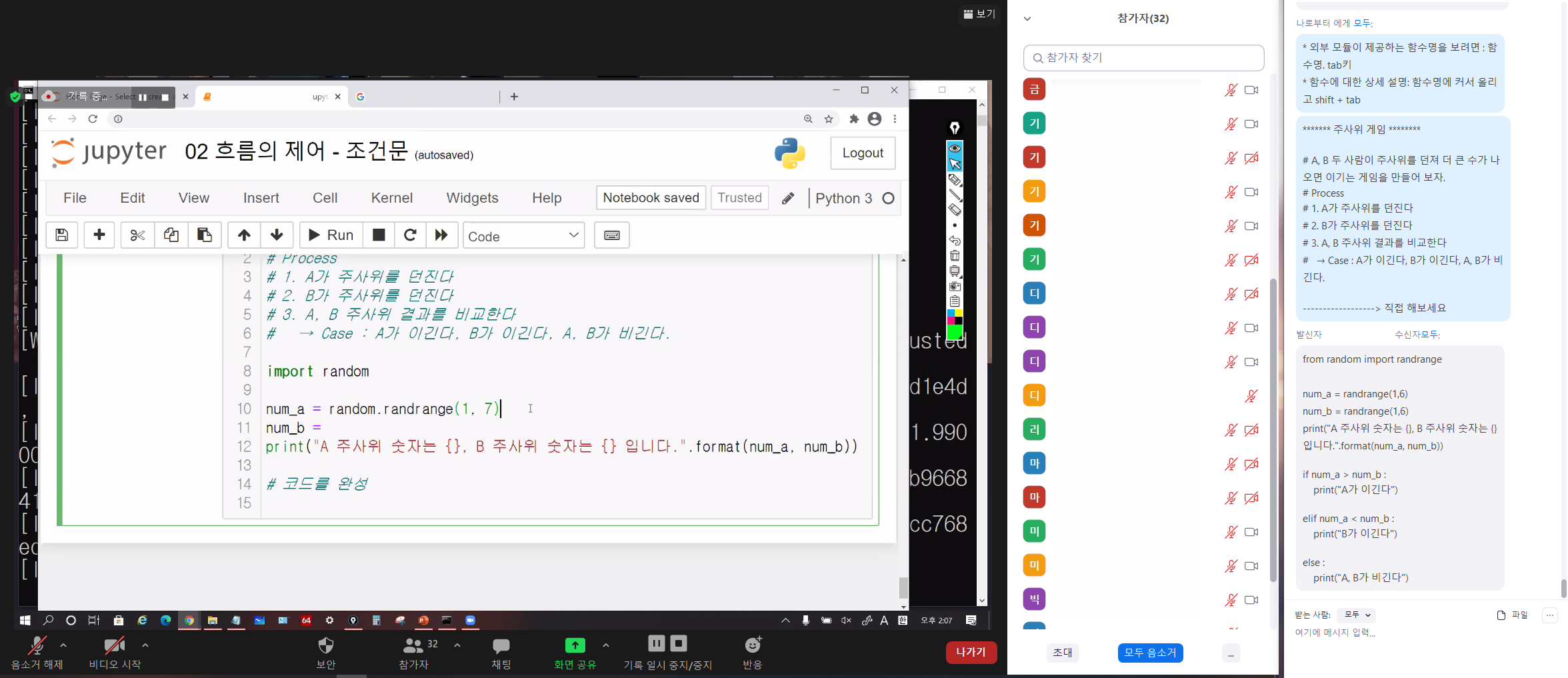This screenshot has height=678, width=1568.
Task: Expand options arrow next to participants button
Action: tap(457, 645)
